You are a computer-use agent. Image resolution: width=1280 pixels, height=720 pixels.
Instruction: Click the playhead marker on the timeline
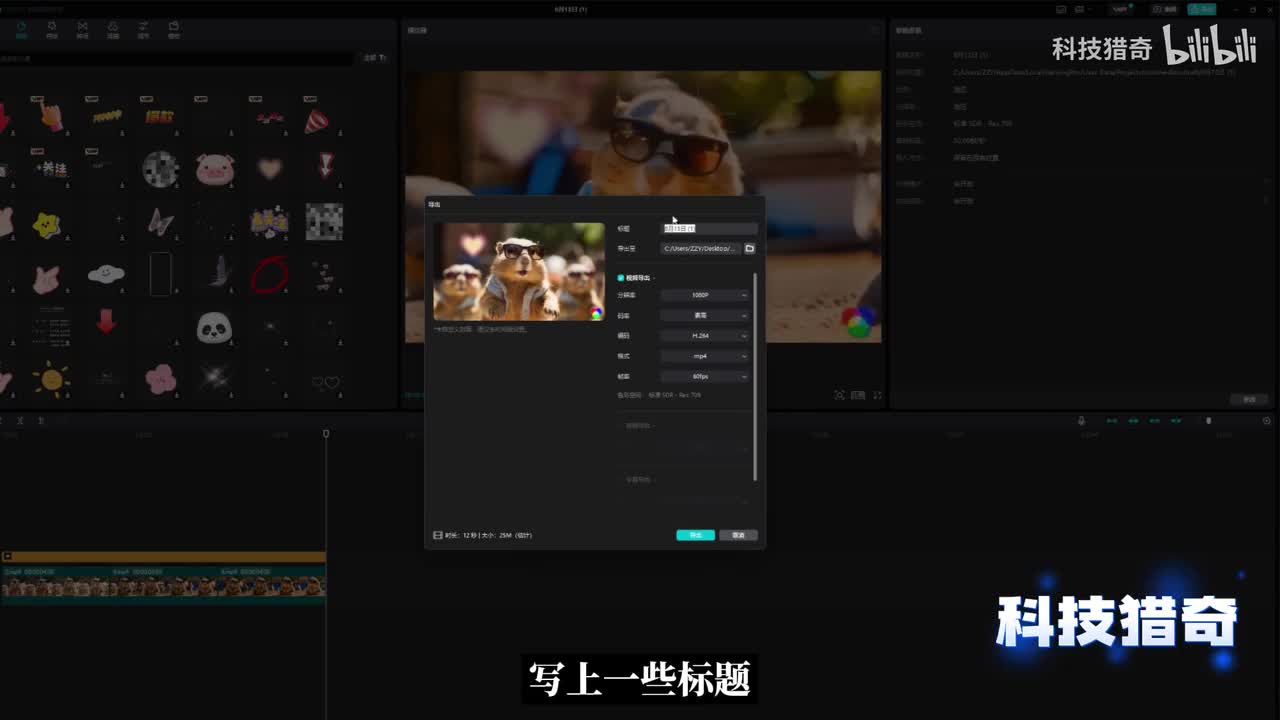(326, 434)
